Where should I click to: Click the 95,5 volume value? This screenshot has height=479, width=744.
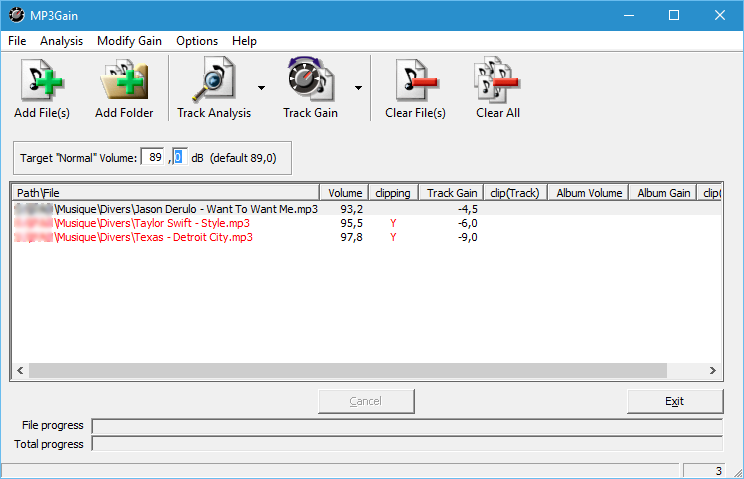pos(352,223)
